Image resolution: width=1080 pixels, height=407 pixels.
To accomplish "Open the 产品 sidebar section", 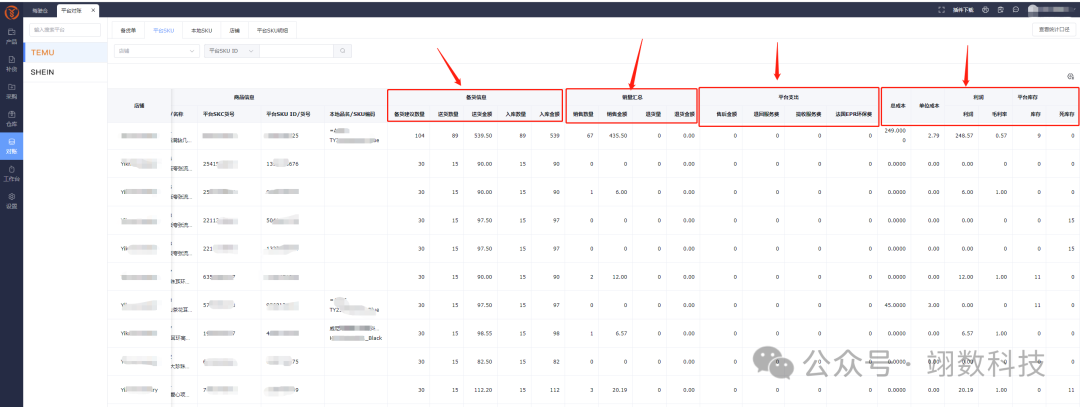I will 11,36.
